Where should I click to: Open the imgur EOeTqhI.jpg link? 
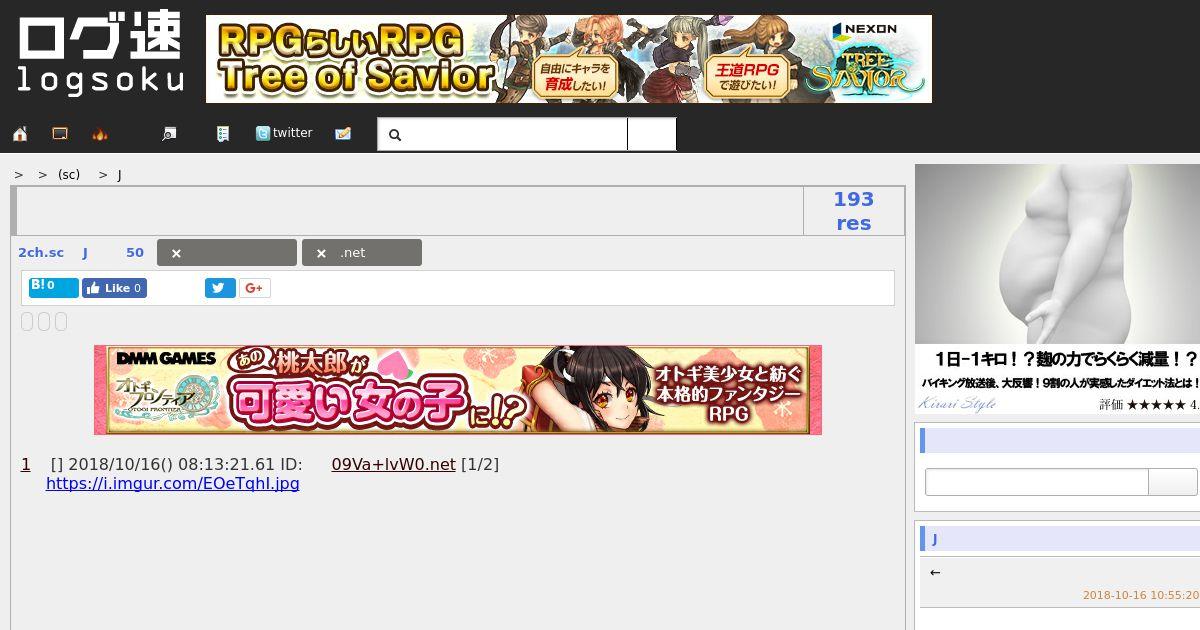coord(173,483)
